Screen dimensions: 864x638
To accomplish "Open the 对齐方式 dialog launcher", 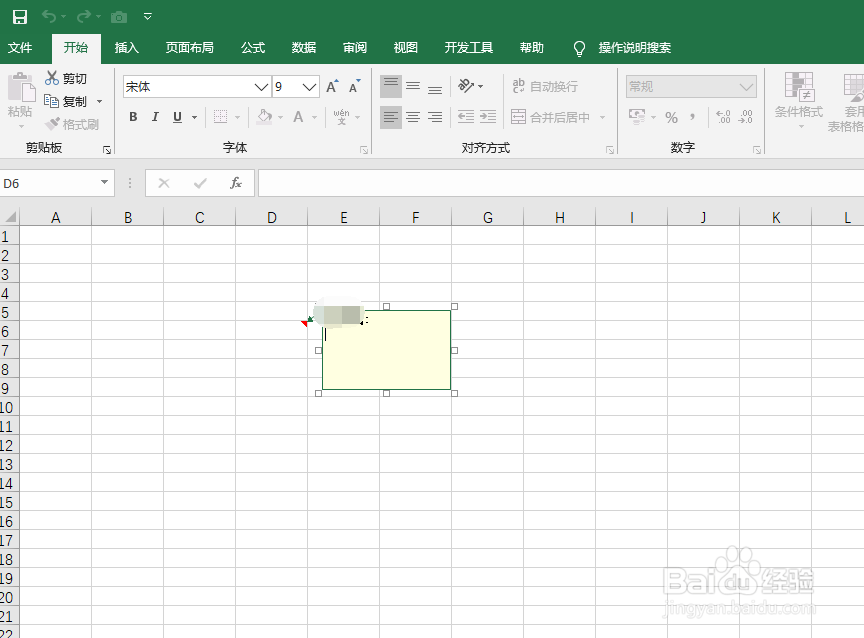I will [x=610, y=150].
